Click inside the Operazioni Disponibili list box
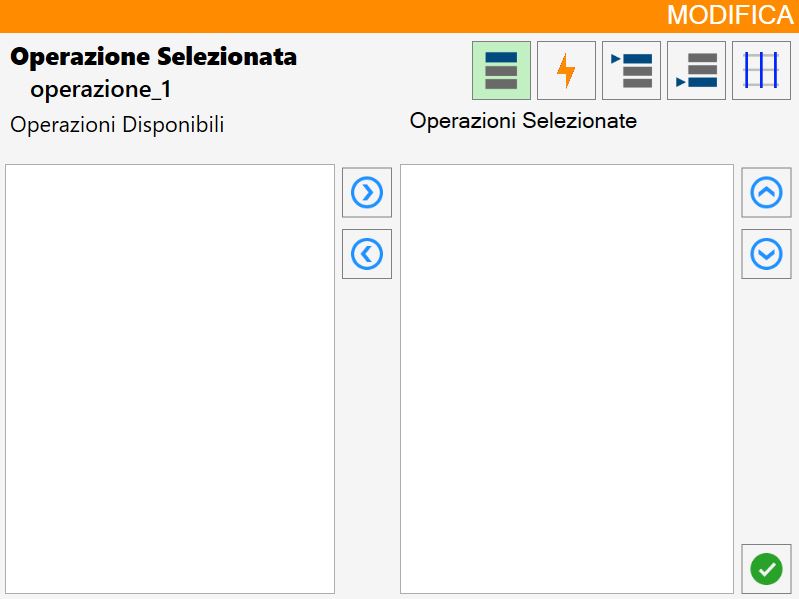Viewport: 799px width, 599px height. coord(170,378)
